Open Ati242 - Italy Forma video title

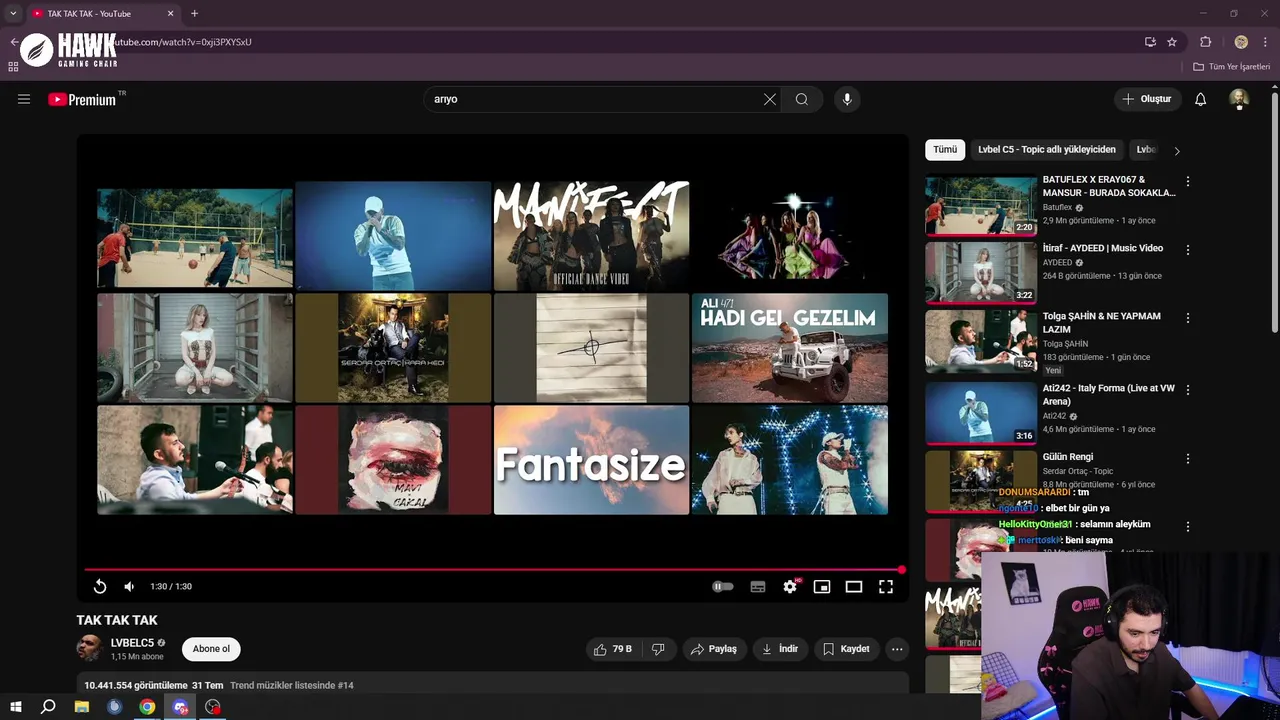coord(1109,394)
